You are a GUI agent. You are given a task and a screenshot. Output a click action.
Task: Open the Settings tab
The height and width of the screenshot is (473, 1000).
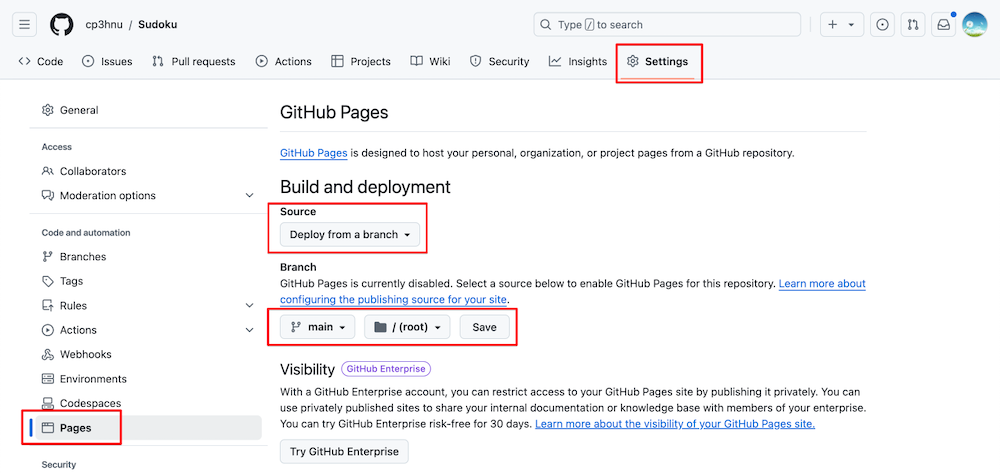658,61
